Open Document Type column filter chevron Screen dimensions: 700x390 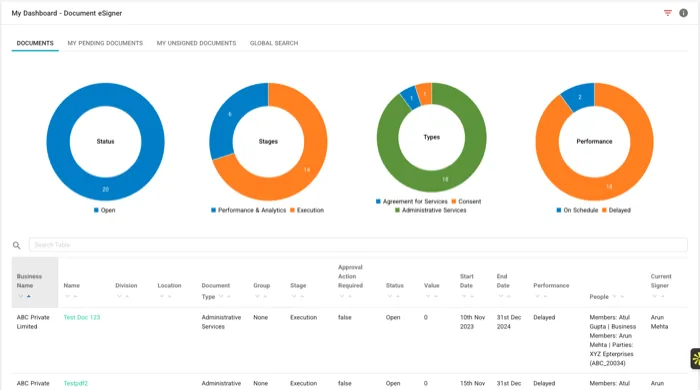point(221,296)
